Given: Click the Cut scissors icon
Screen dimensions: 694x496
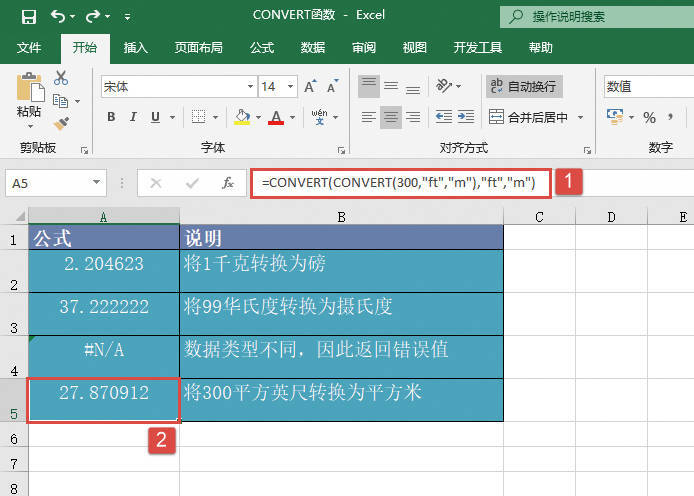Looking at the screenshot, I should click(61, 78).
